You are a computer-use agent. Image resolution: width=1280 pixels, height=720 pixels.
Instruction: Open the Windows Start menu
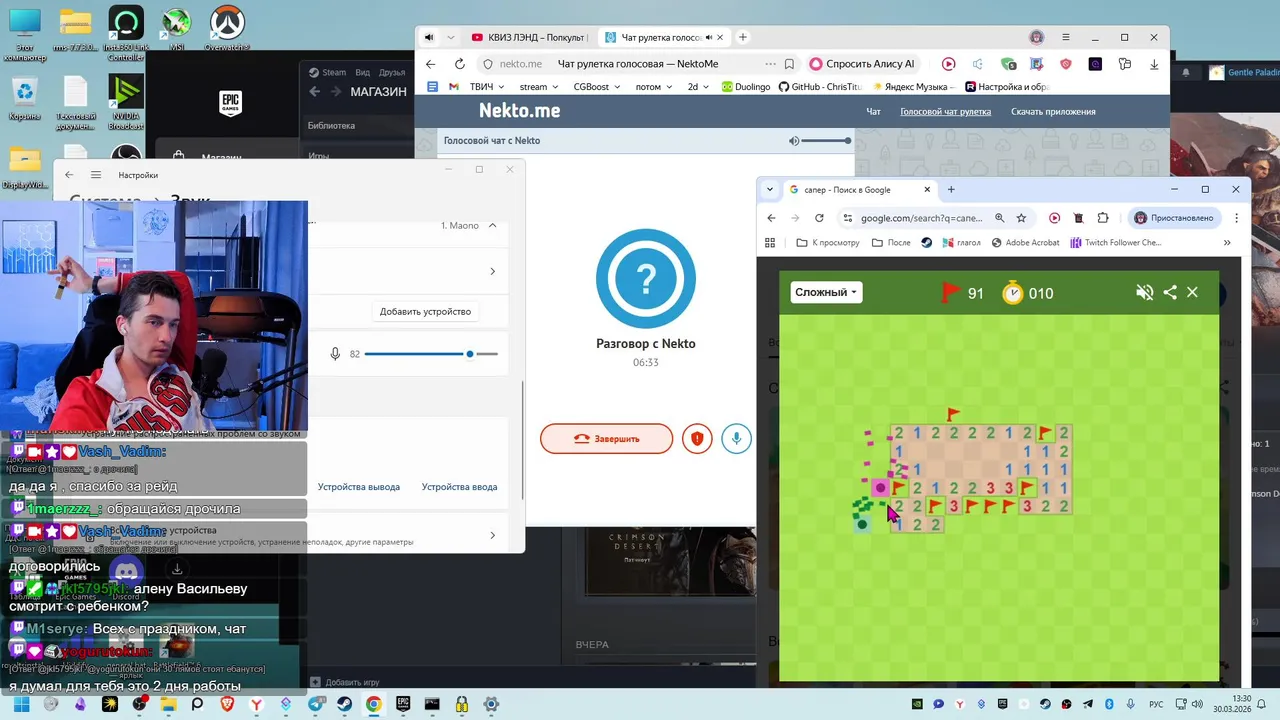(21, 704)
